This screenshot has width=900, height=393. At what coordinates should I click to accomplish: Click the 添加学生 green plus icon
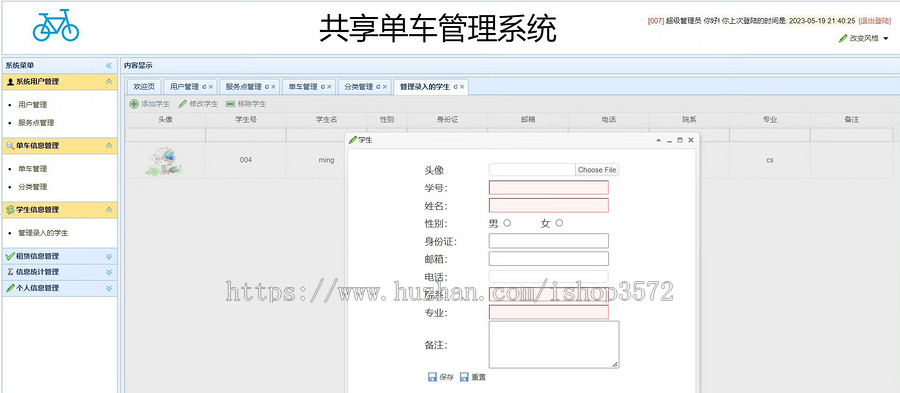[134, 104]
